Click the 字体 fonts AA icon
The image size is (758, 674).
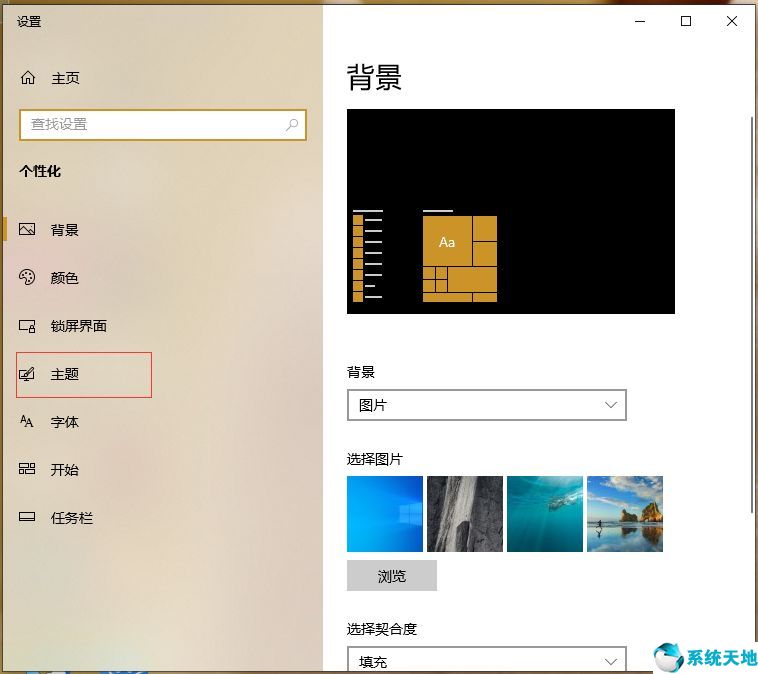[27, 421]
